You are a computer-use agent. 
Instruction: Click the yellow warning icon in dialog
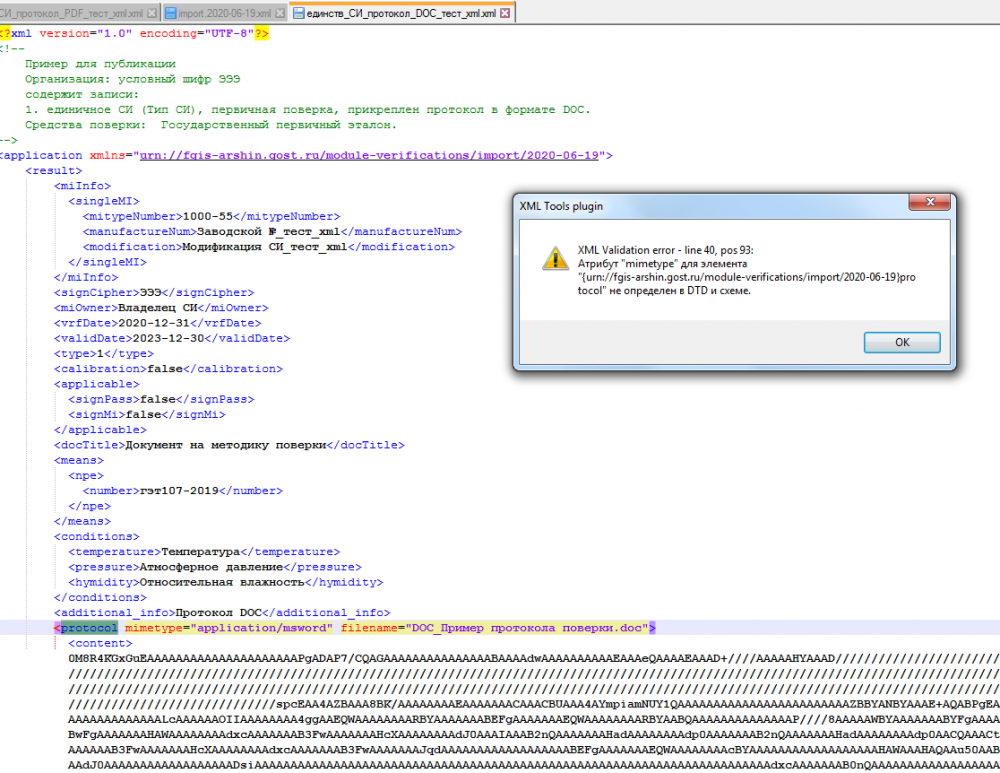click(551, 257)
